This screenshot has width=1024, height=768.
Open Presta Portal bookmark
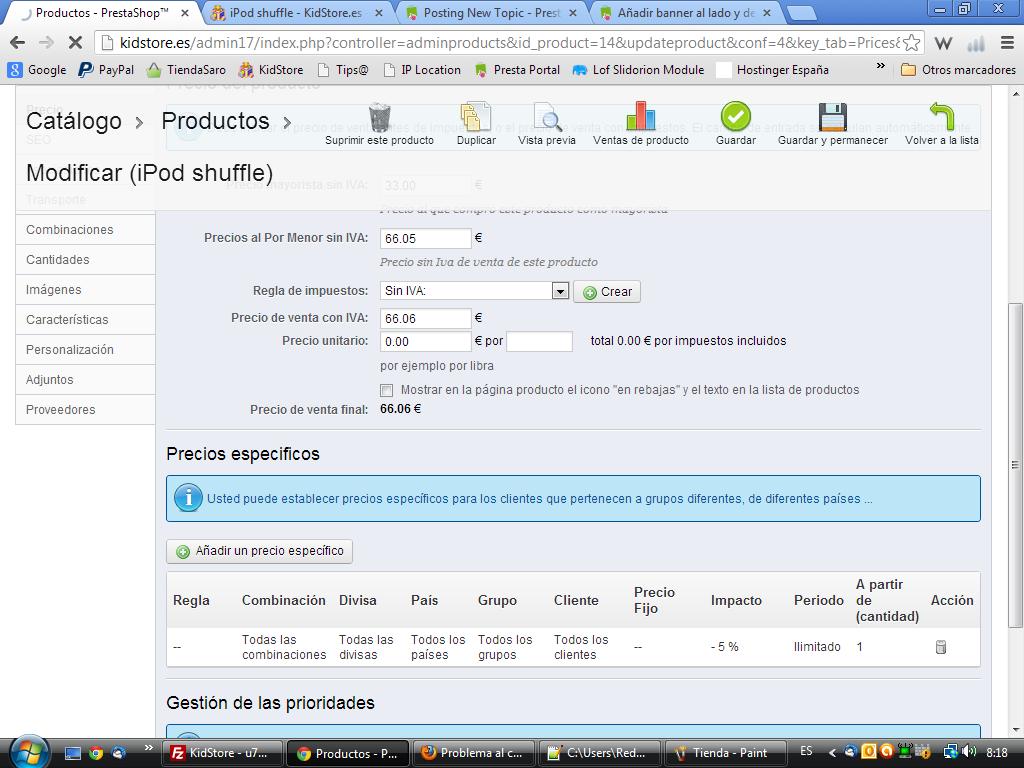pos(517,70)
